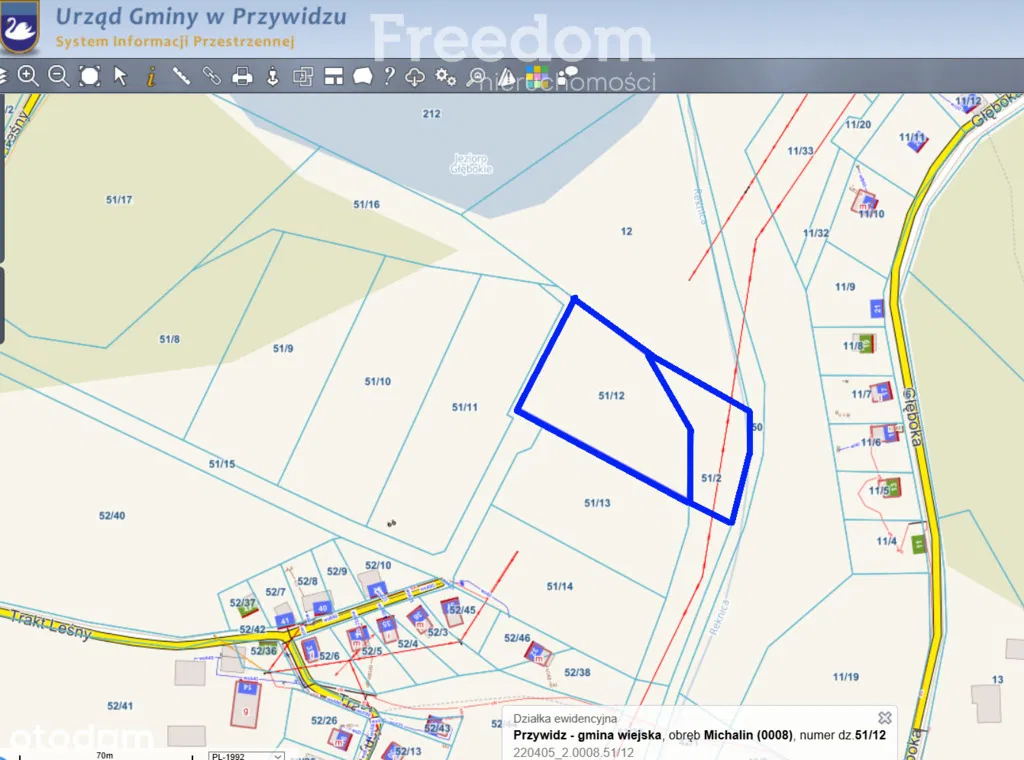Enable the object information tool
Viewport: 1024px width, 760px height.
click(x=151, y=75)
